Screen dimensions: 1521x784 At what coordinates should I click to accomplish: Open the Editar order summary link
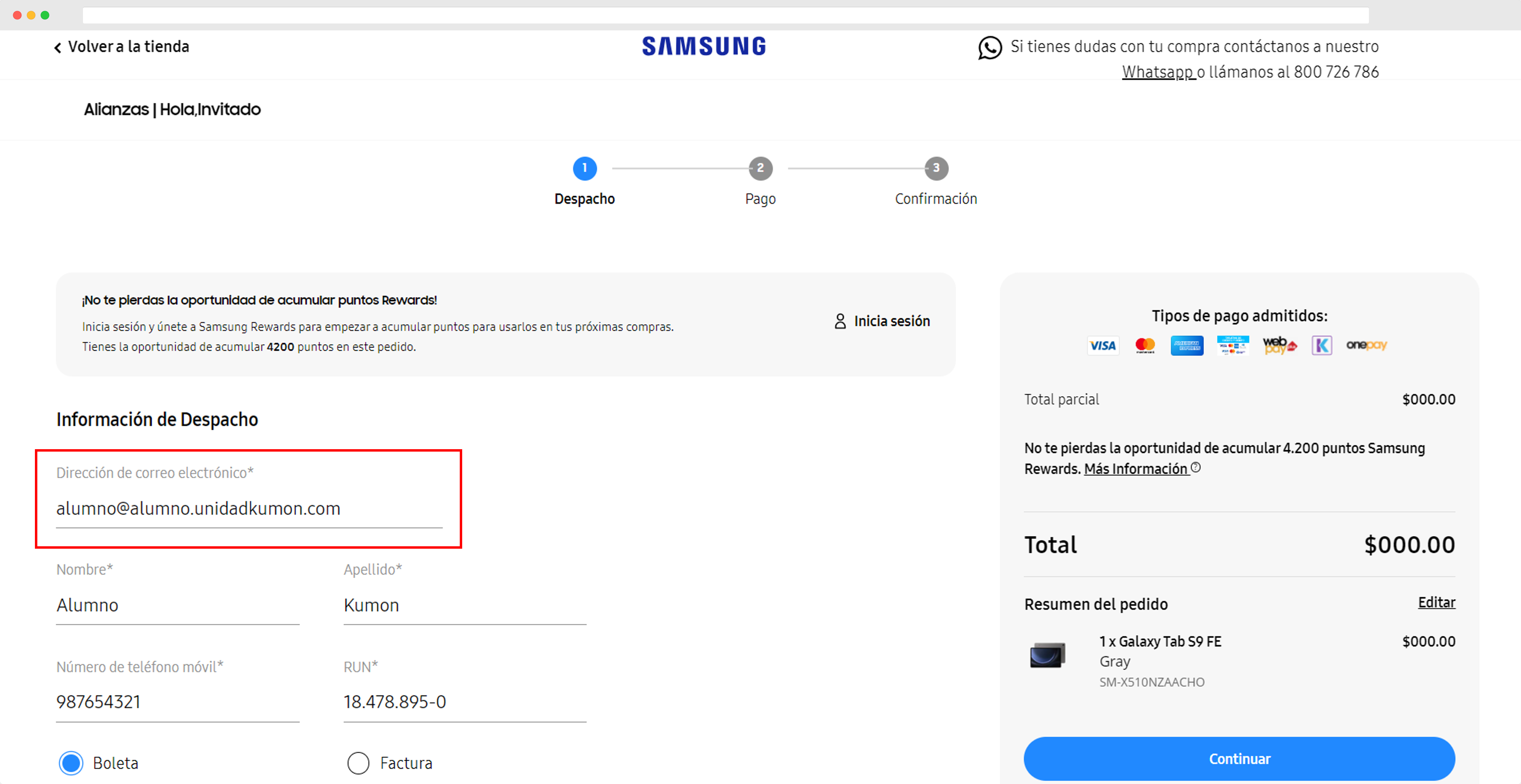tap(1436, 602)
